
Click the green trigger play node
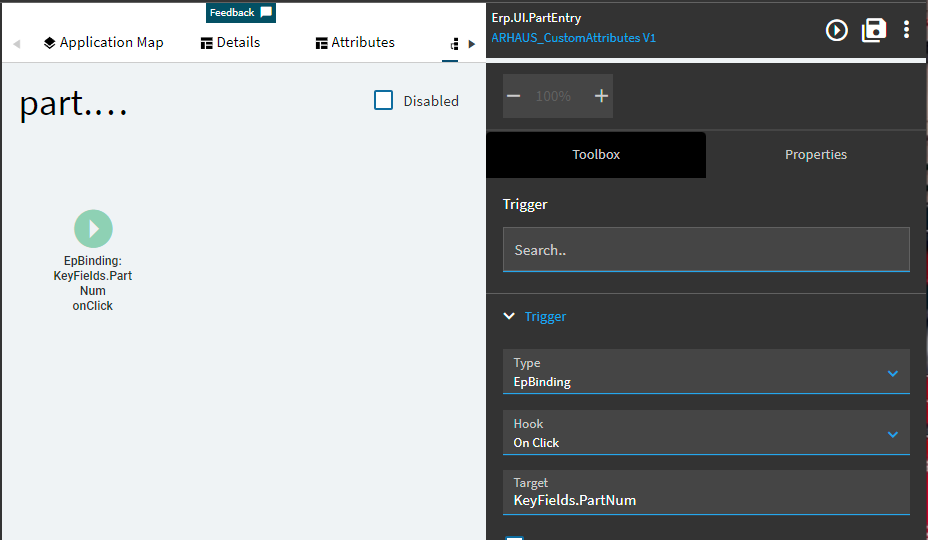click(x=93, y=229)
